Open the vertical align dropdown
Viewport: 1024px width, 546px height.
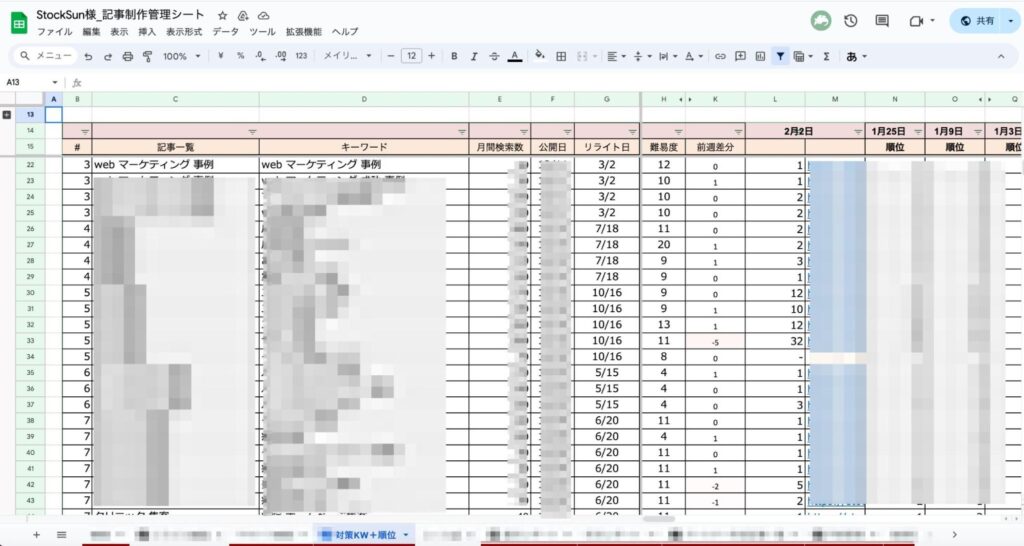[643, 56]
